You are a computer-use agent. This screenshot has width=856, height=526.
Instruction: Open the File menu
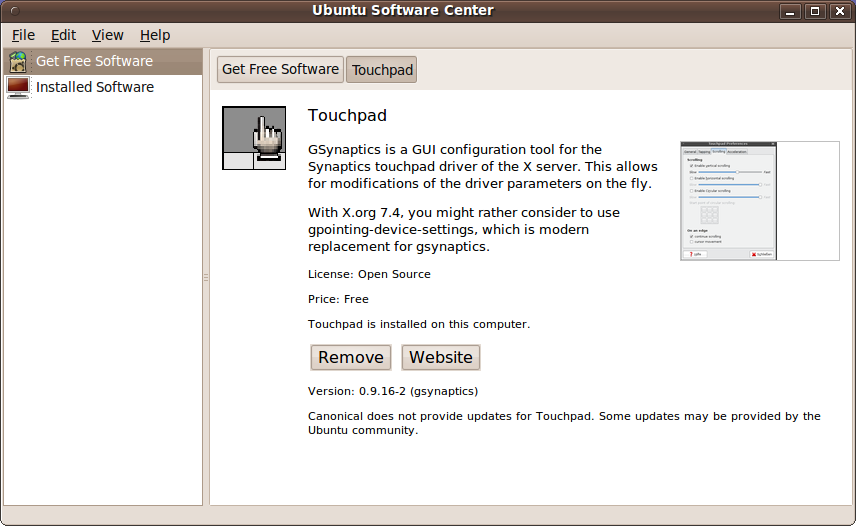23,35
